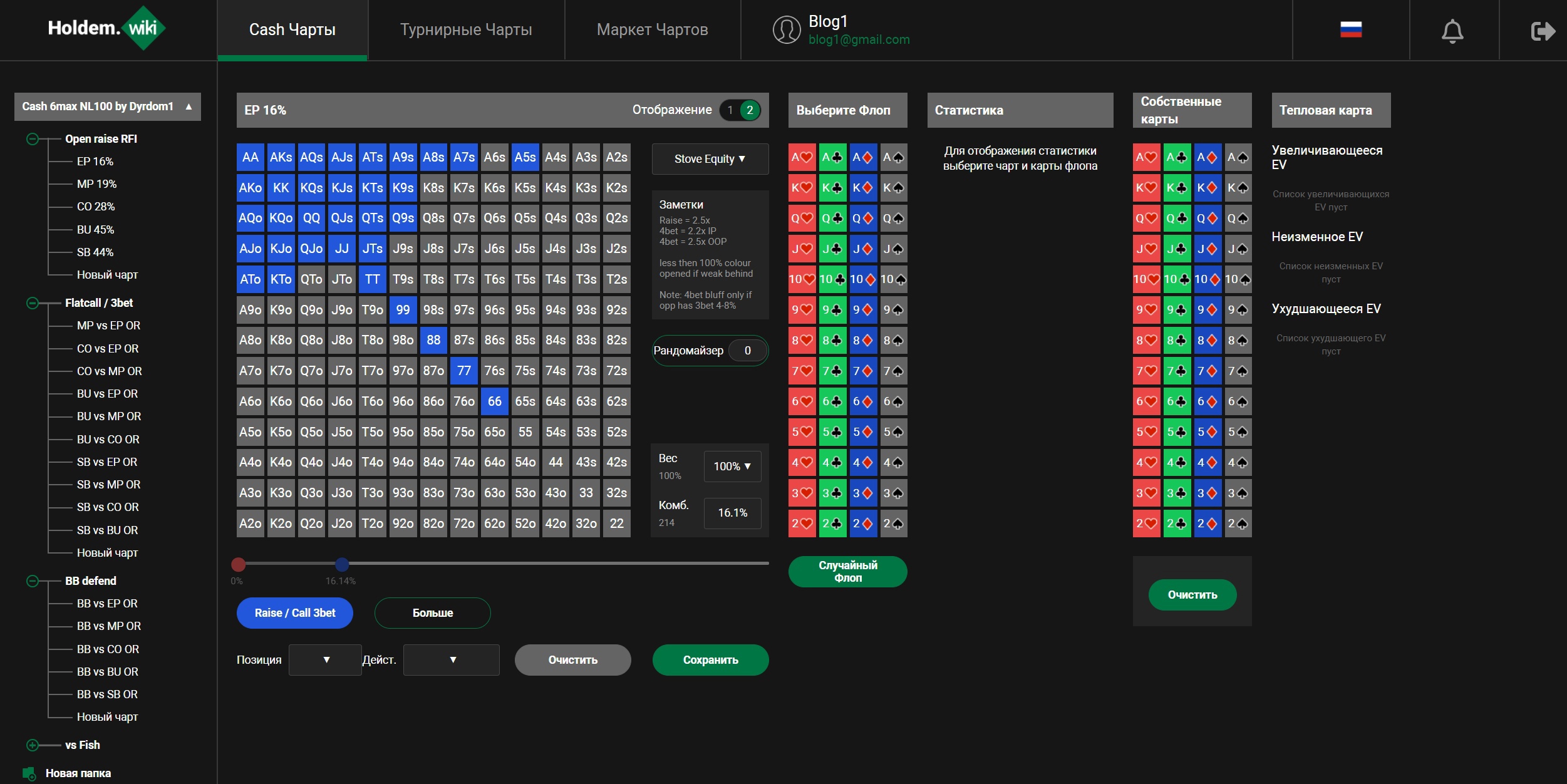Pick Ace of spades in Собственные карты
This screenshot has height=784, width=1567.
click(1238, 157)
